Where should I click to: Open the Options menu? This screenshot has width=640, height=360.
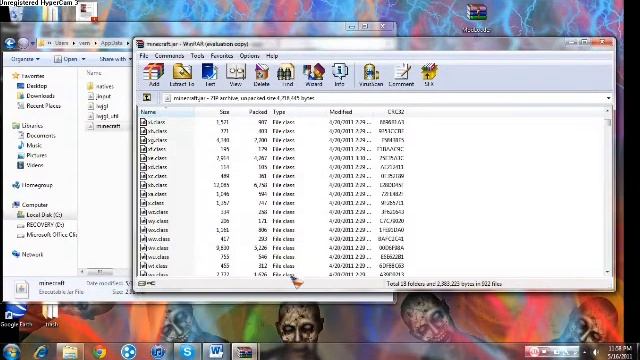[x=249, y=56]
